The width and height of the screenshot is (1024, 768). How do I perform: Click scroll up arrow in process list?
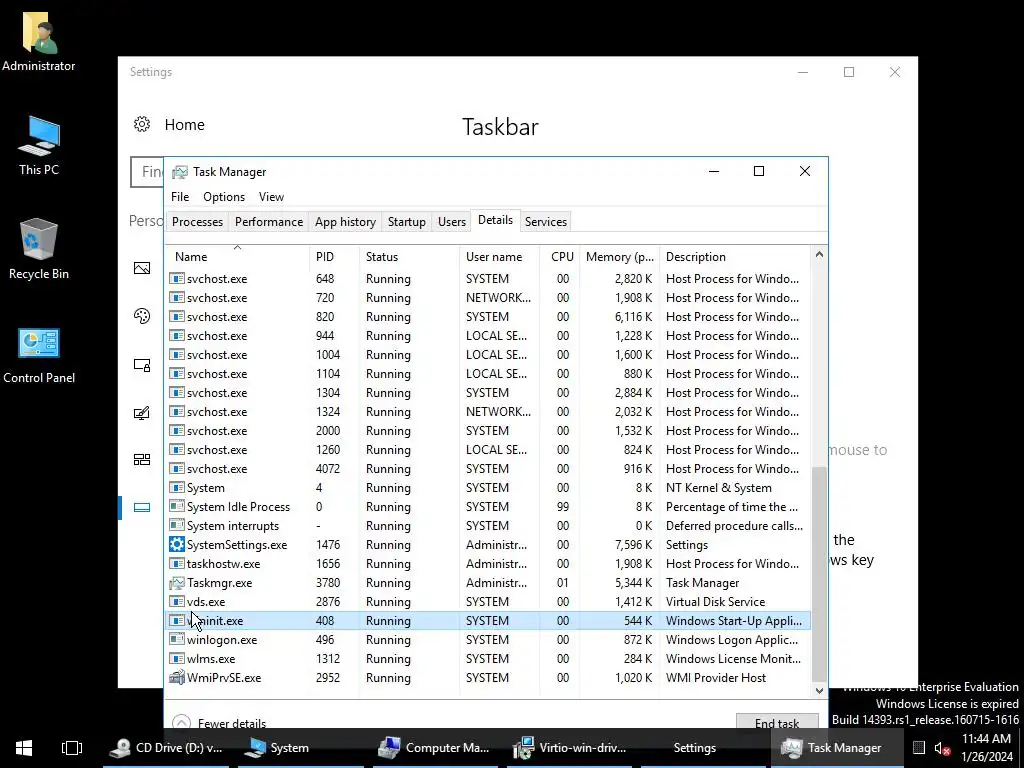coord(819,255)
